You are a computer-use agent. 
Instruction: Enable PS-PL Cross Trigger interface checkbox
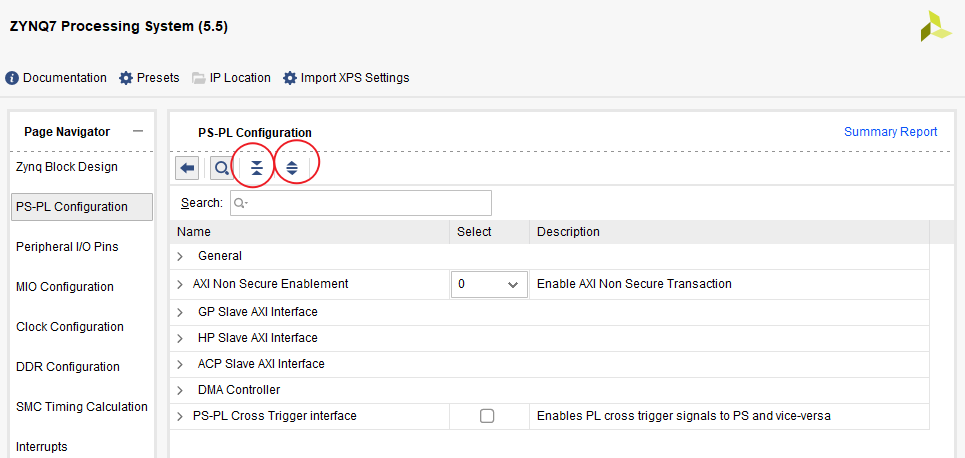point(487,416)
